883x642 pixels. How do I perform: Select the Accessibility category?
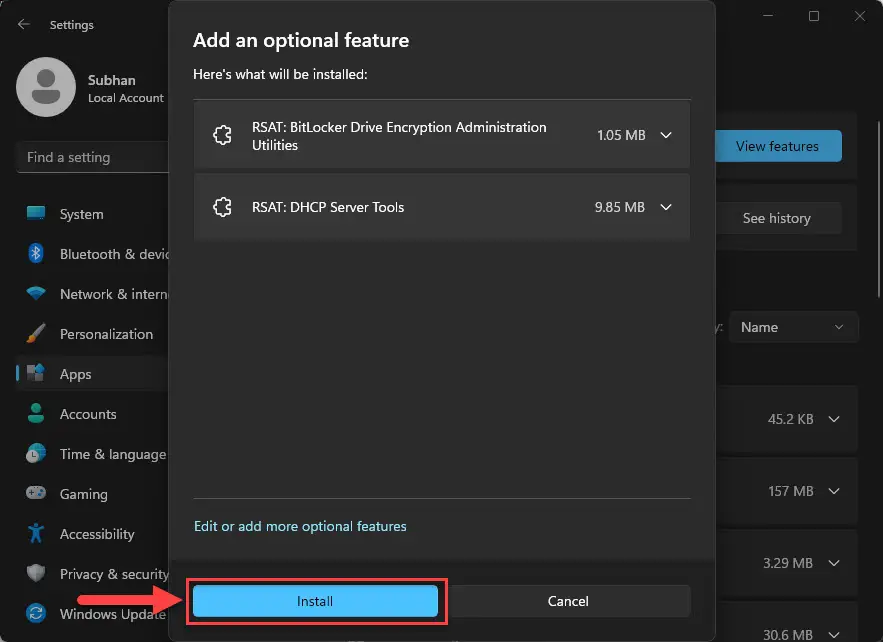92,534
